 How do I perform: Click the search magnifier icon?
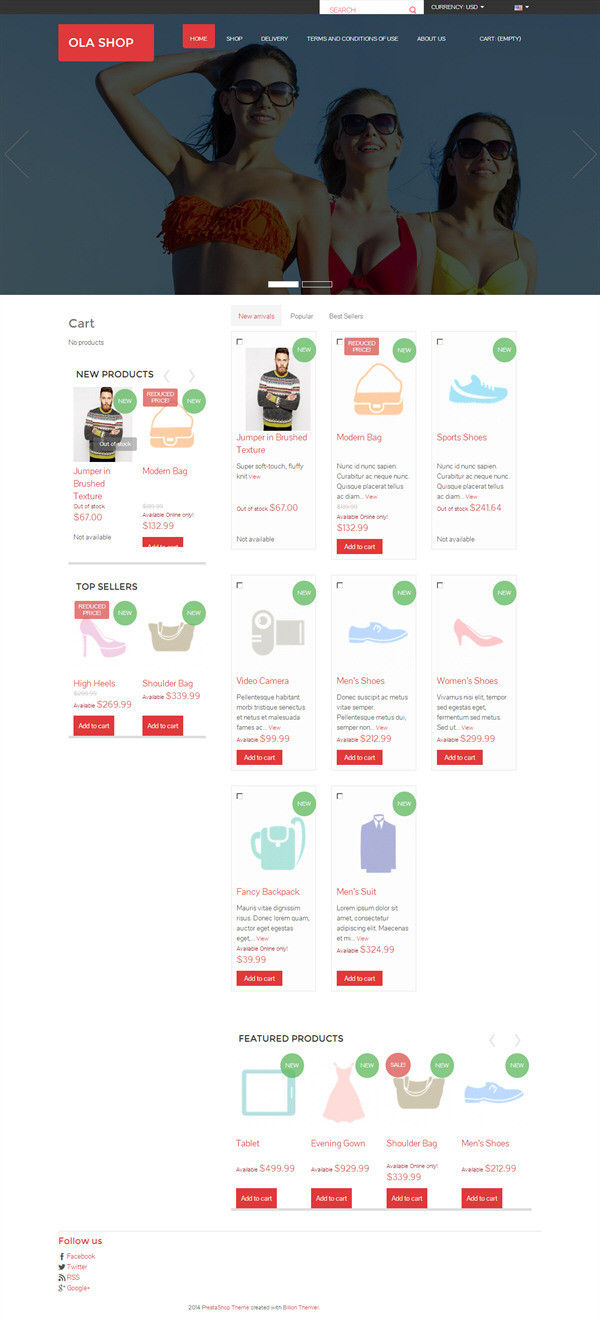pos(412,10)
